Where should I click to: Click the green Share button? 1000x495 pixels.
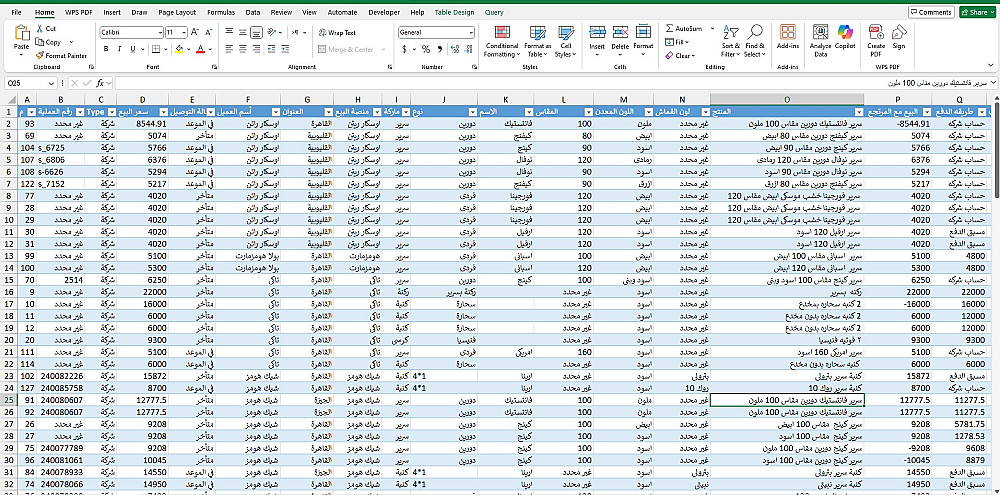(x=977, y=12)
